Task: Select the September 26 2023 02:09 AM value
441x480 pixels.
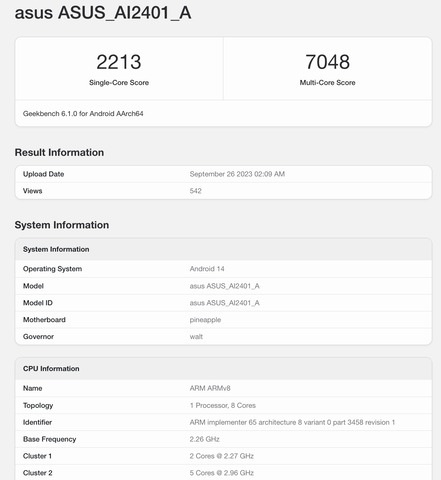Action: click(237, 174)
